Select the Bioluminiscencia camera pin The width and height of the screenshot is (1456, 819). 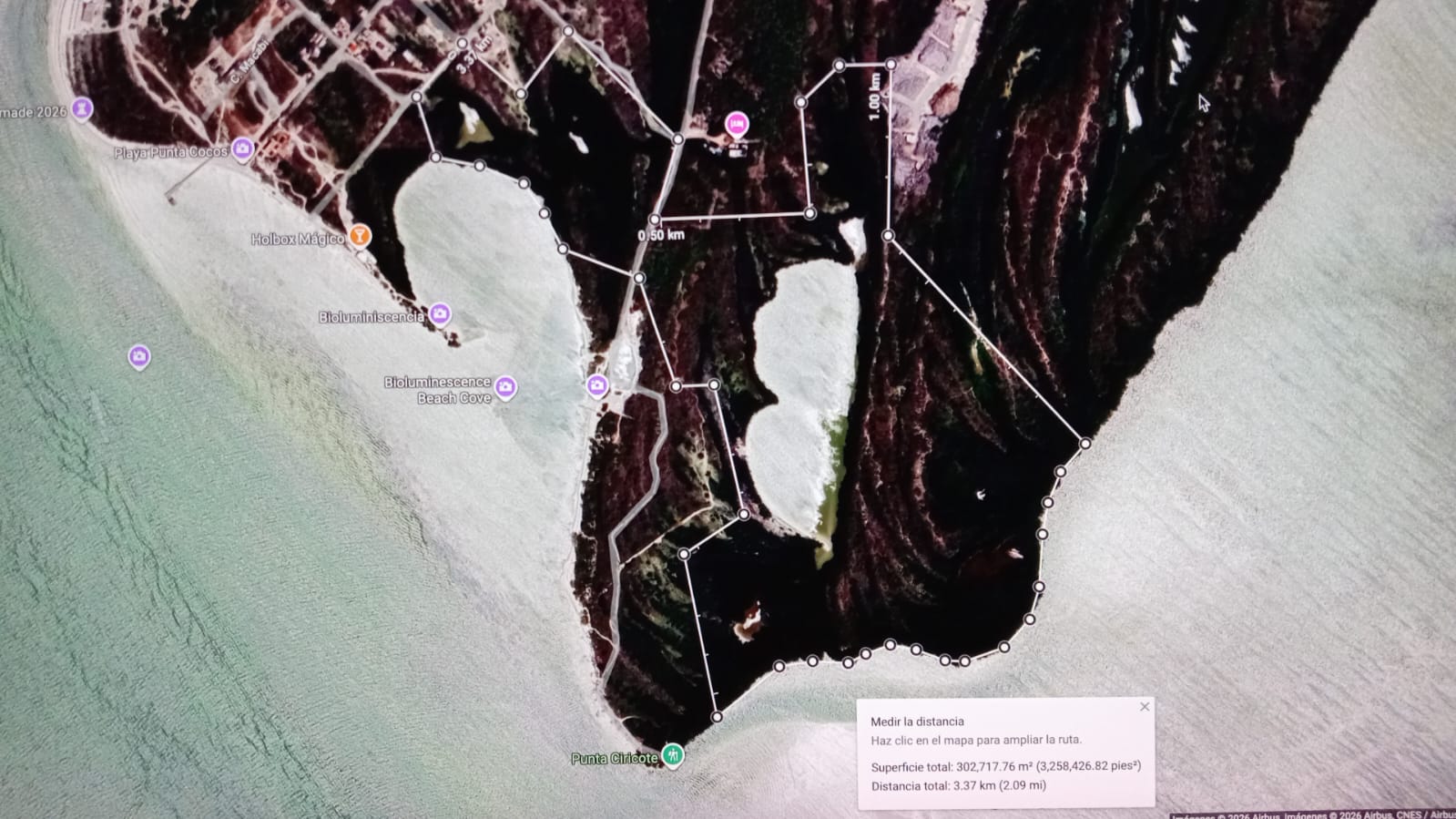(x=440, y=313)
